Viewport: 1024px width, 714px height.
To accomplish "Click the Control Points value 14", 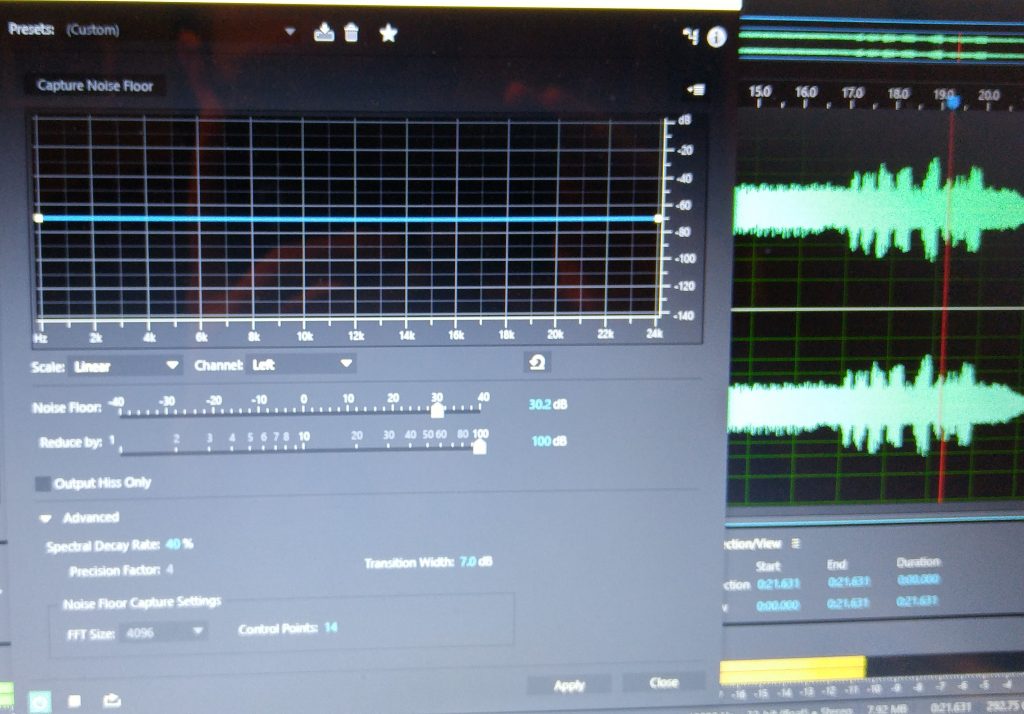I will (x=331, y=628).
